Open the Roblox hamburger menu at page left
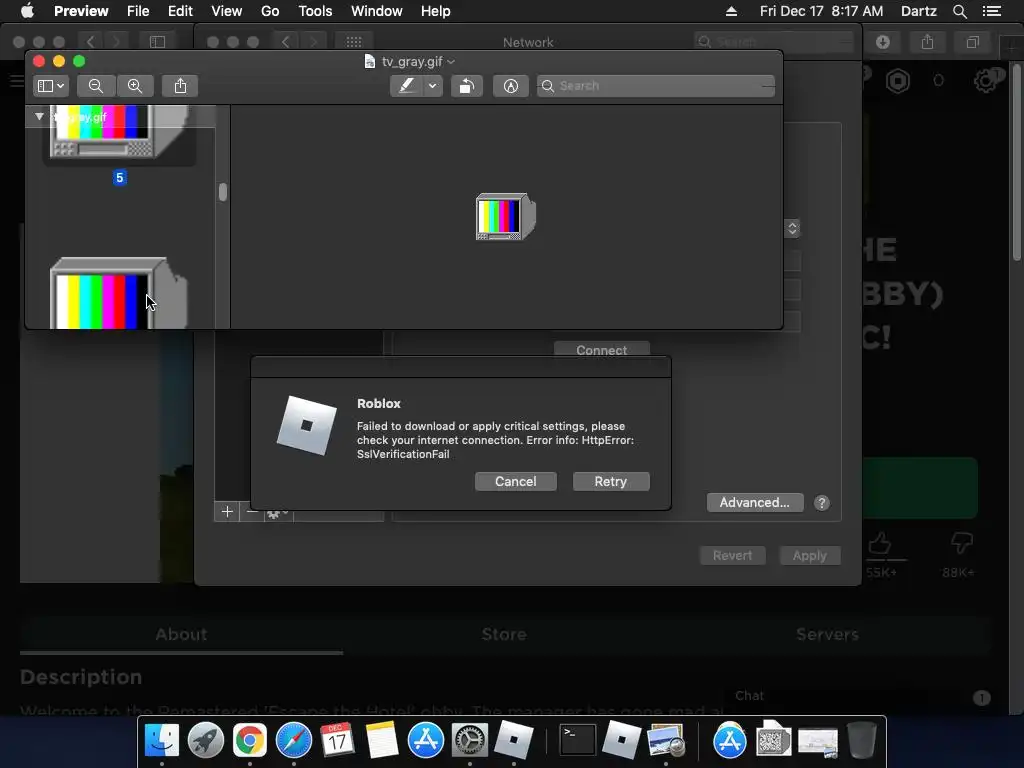Screen dimensions: 1024x768 (x=16, y=81)
